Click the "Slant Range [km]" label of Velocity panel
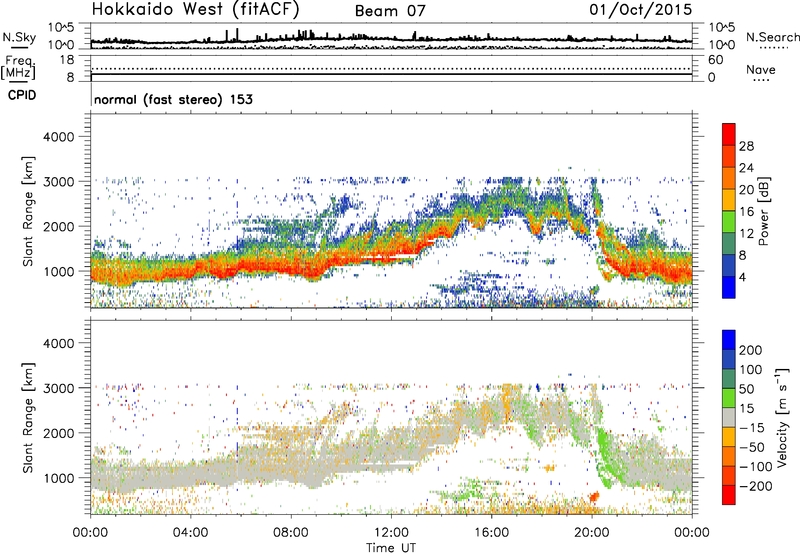The width and height of the screenshot is (800, 554). click(28, 417)
